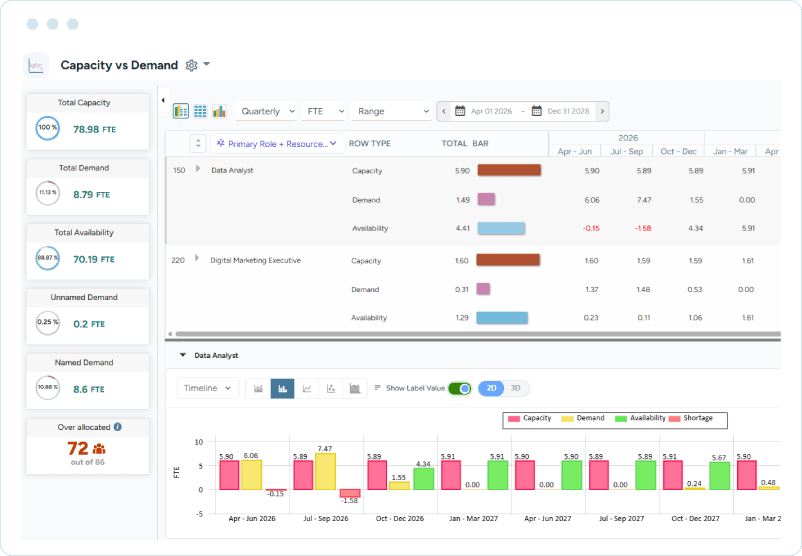Switch to plain grid table view icon
Screen dimensions: 802x556
coord(200,111)
